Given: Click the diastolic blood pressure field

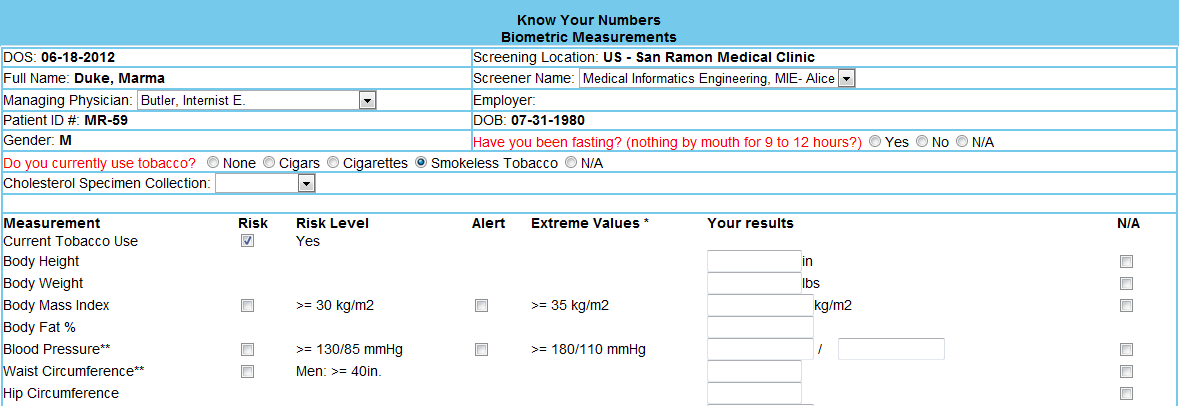Looking at the screenshot, I should click(891, 350).
